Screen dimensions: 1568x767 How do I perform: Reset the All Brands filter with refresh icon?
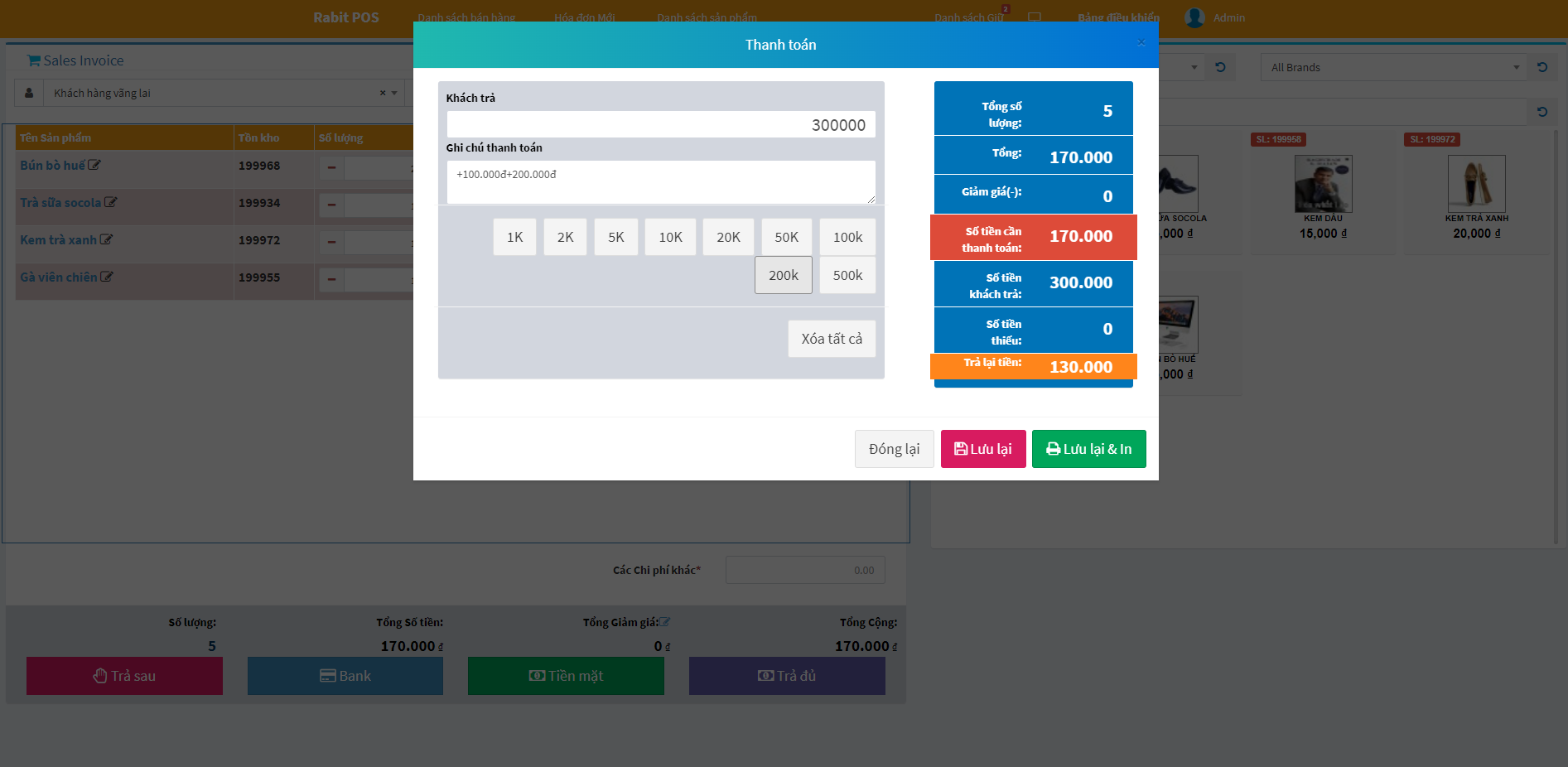coord(1542,67)
